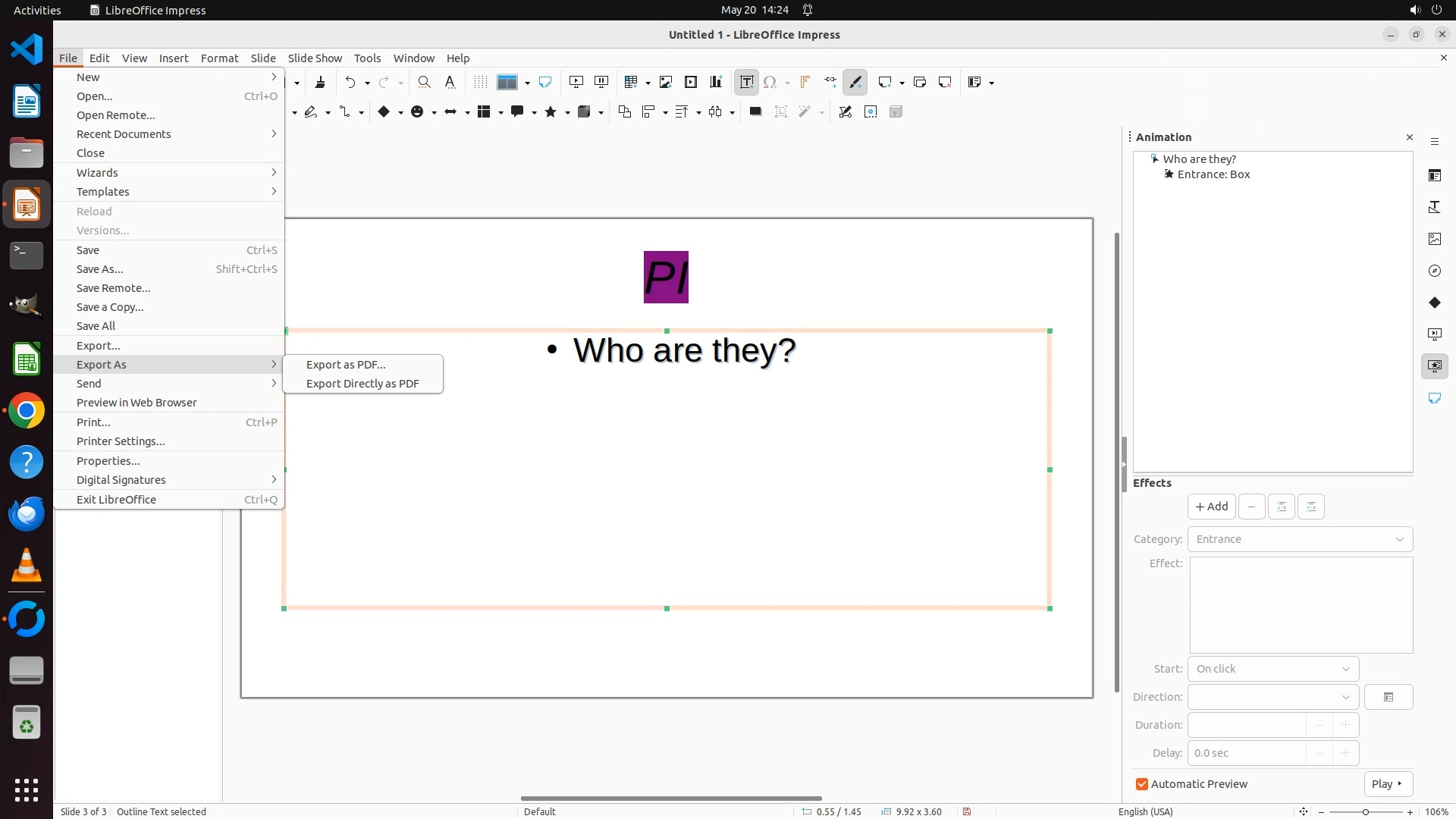
Task: Toggle the Show Draw Functions button
Action: 855,82
